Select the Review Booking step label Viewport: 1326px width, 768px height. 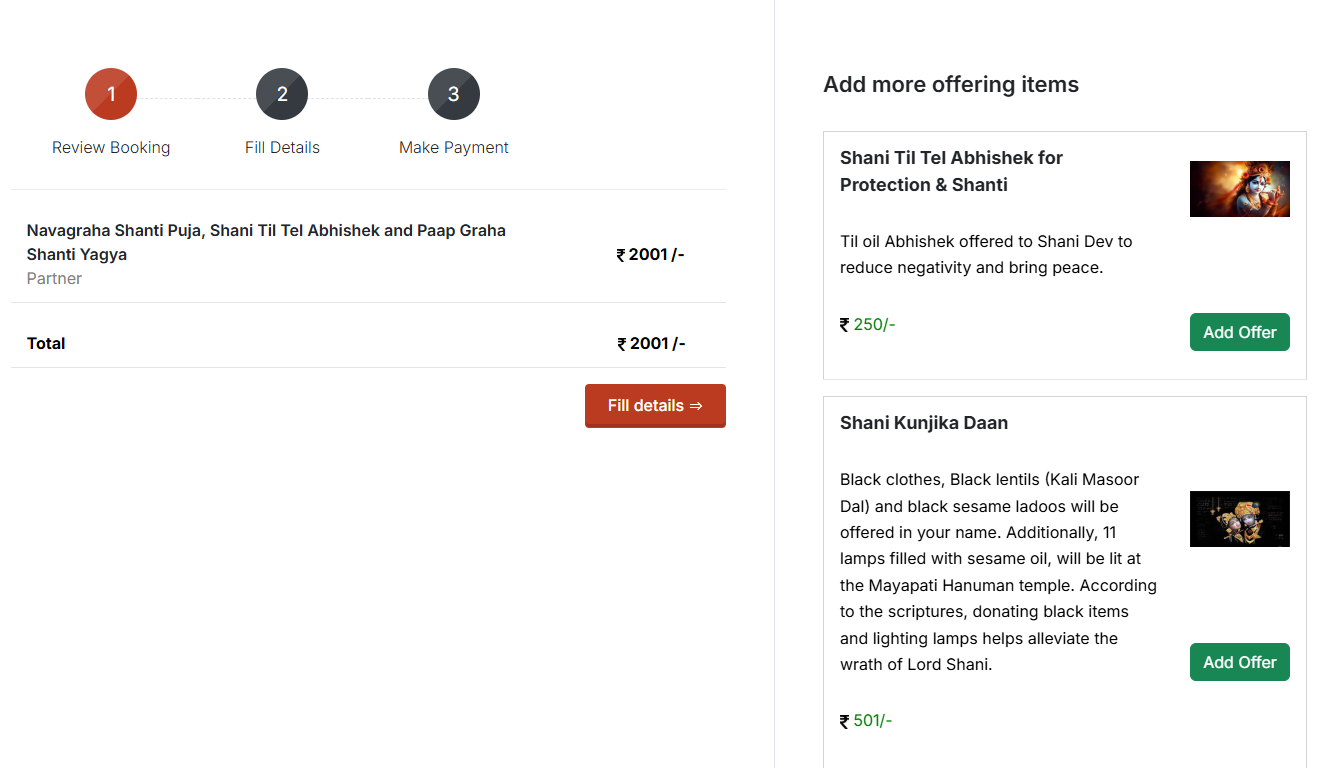(x=111, y=147)
